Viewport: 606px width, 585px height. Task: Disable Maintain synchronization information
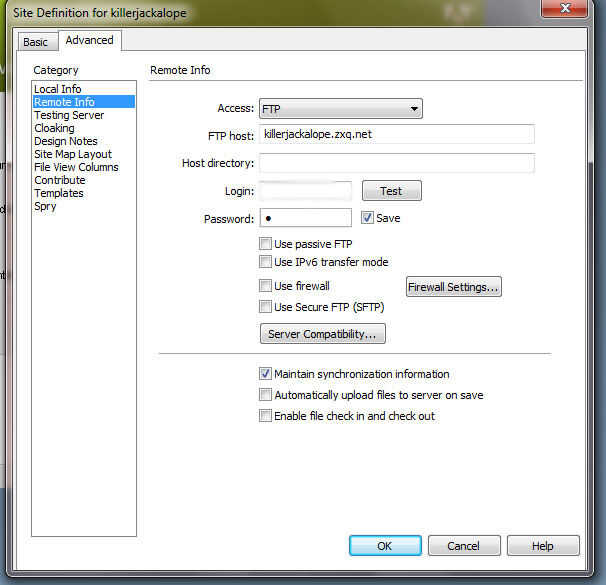(x=265, y=374)
